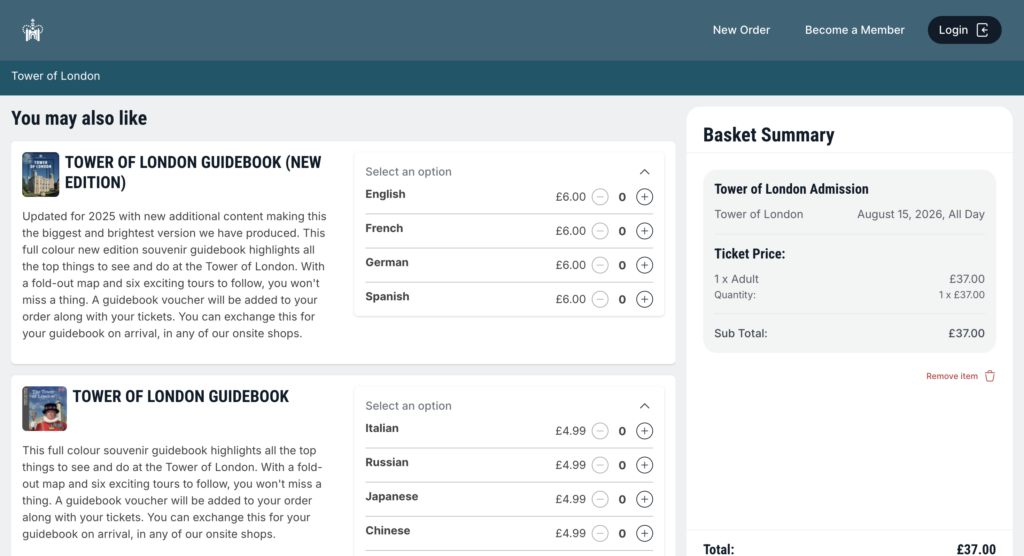Open New Order in the top navigation

tap(741, 30)
